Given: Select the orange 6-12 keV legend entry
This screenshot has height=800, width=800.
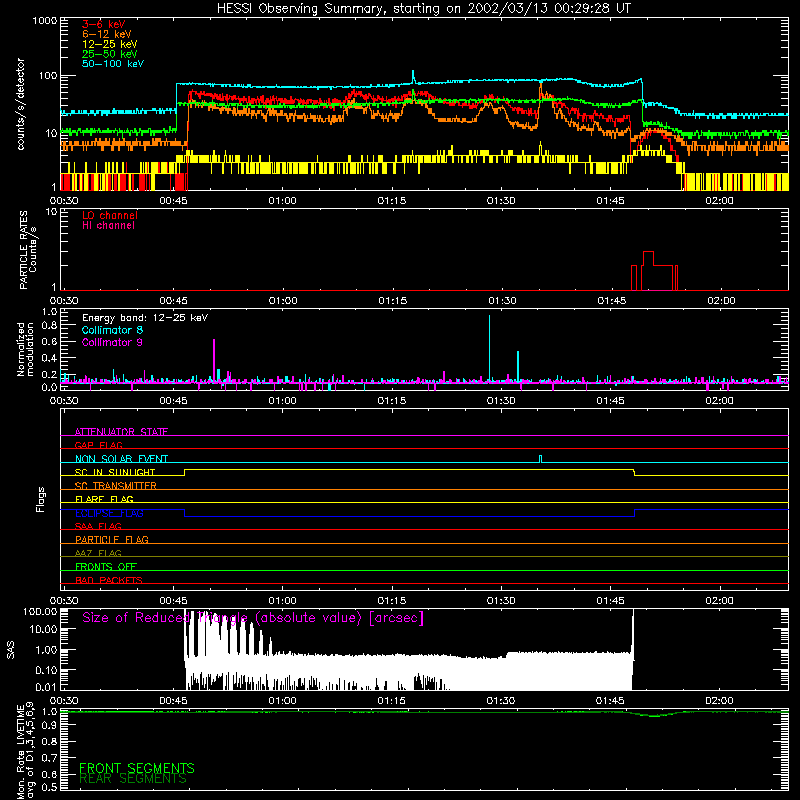Looking at the screenshot, I should coord(106,34).
